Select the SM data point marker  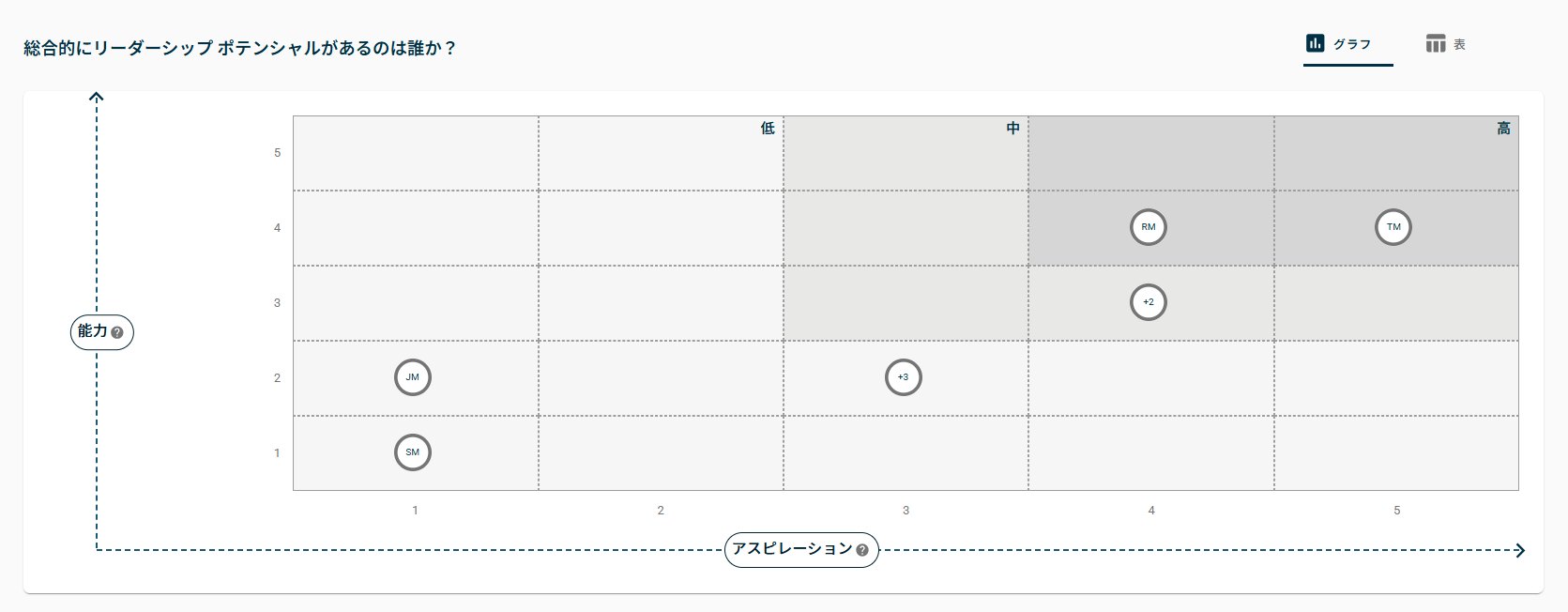click(x=412, y=452)
